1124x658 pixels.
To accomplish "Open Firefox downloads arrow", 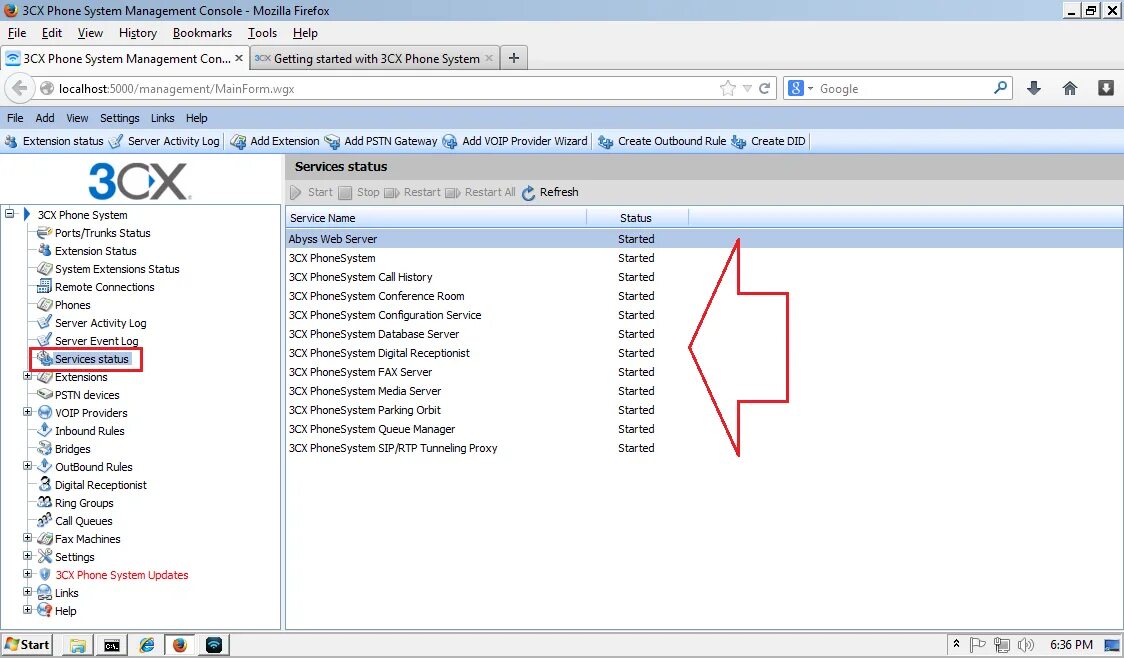I will (x=1034, y=88).
